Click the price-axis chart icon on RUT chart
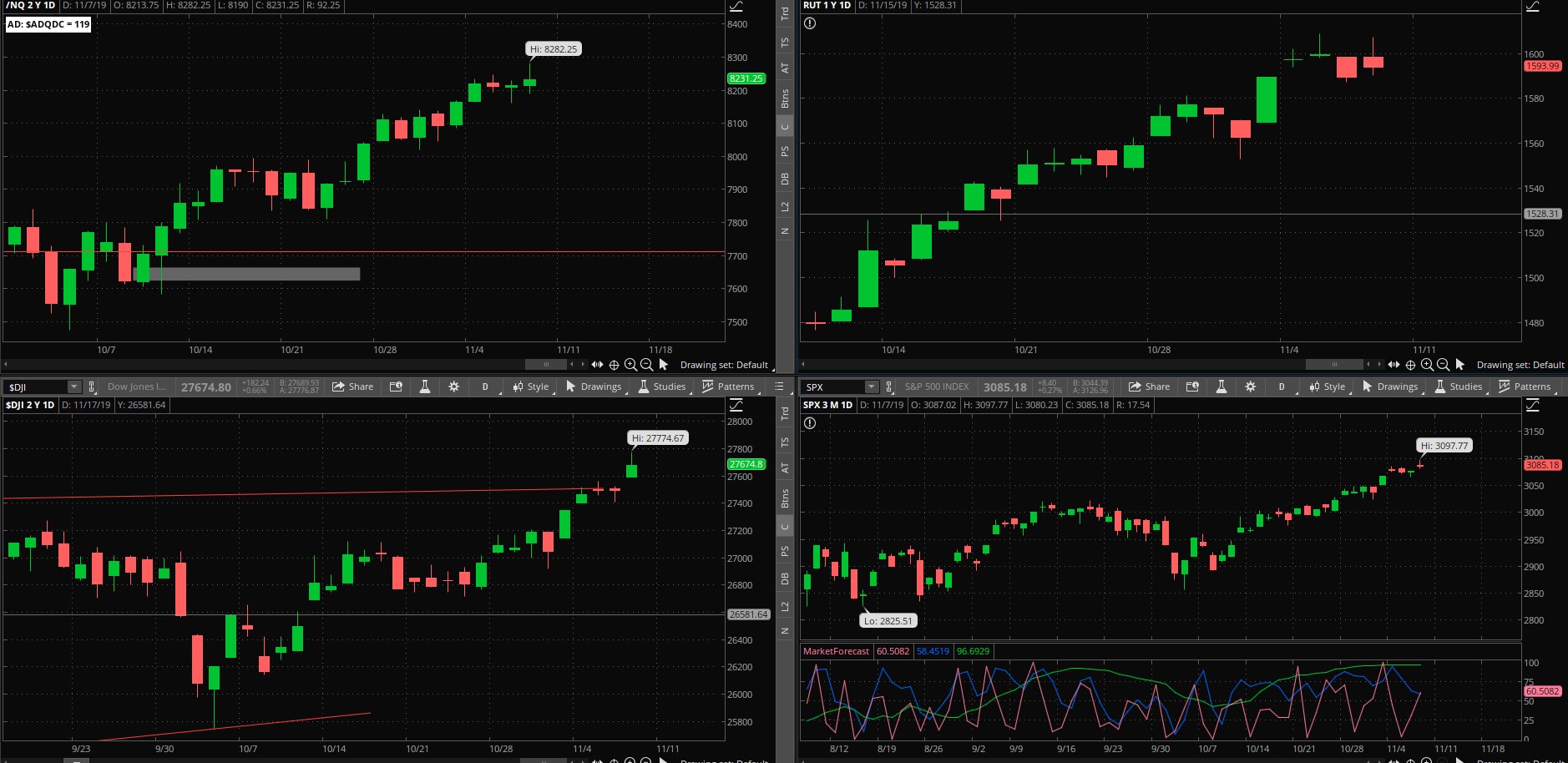 tap(1533, 6)
